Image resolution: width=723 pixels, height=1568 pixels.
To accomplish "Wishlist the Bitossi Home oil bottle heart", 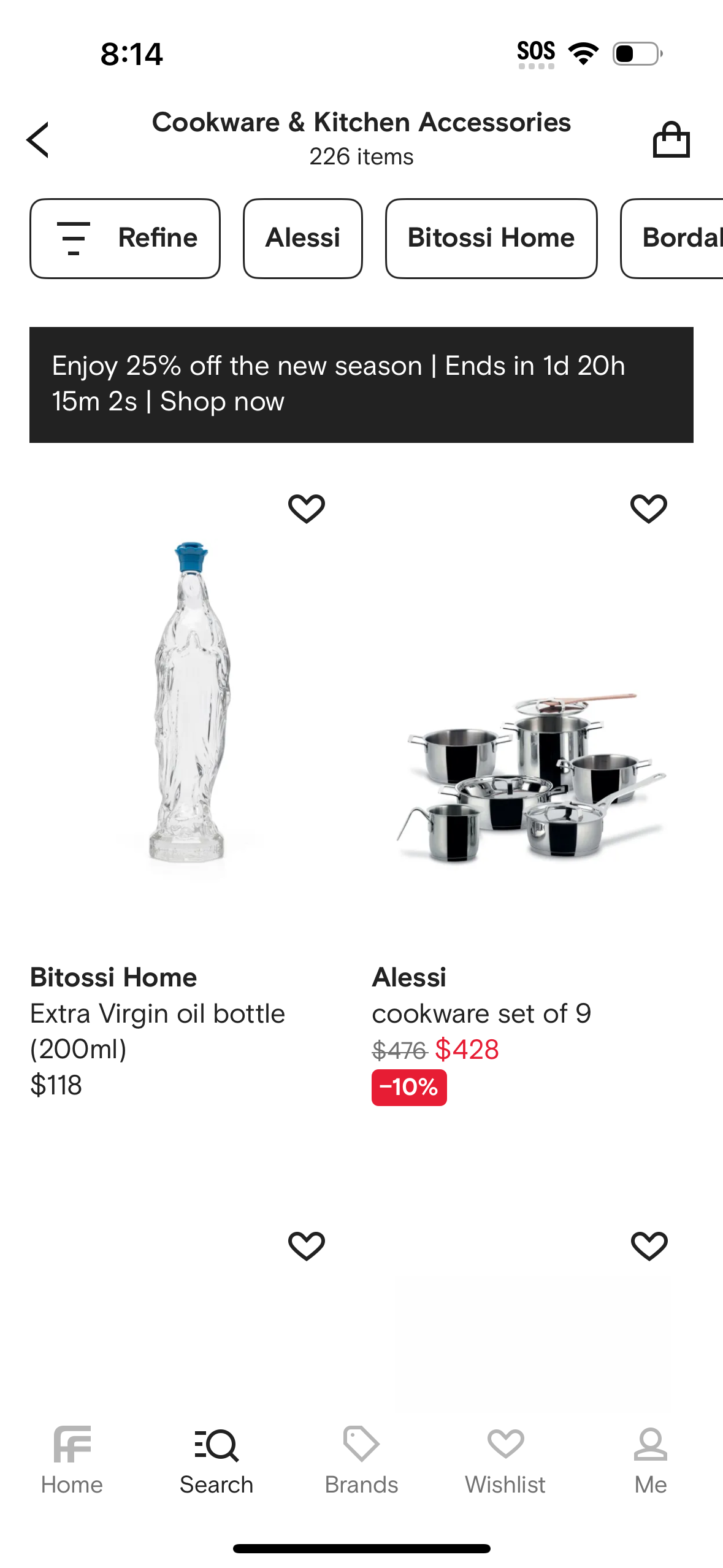I will (307, 509).
